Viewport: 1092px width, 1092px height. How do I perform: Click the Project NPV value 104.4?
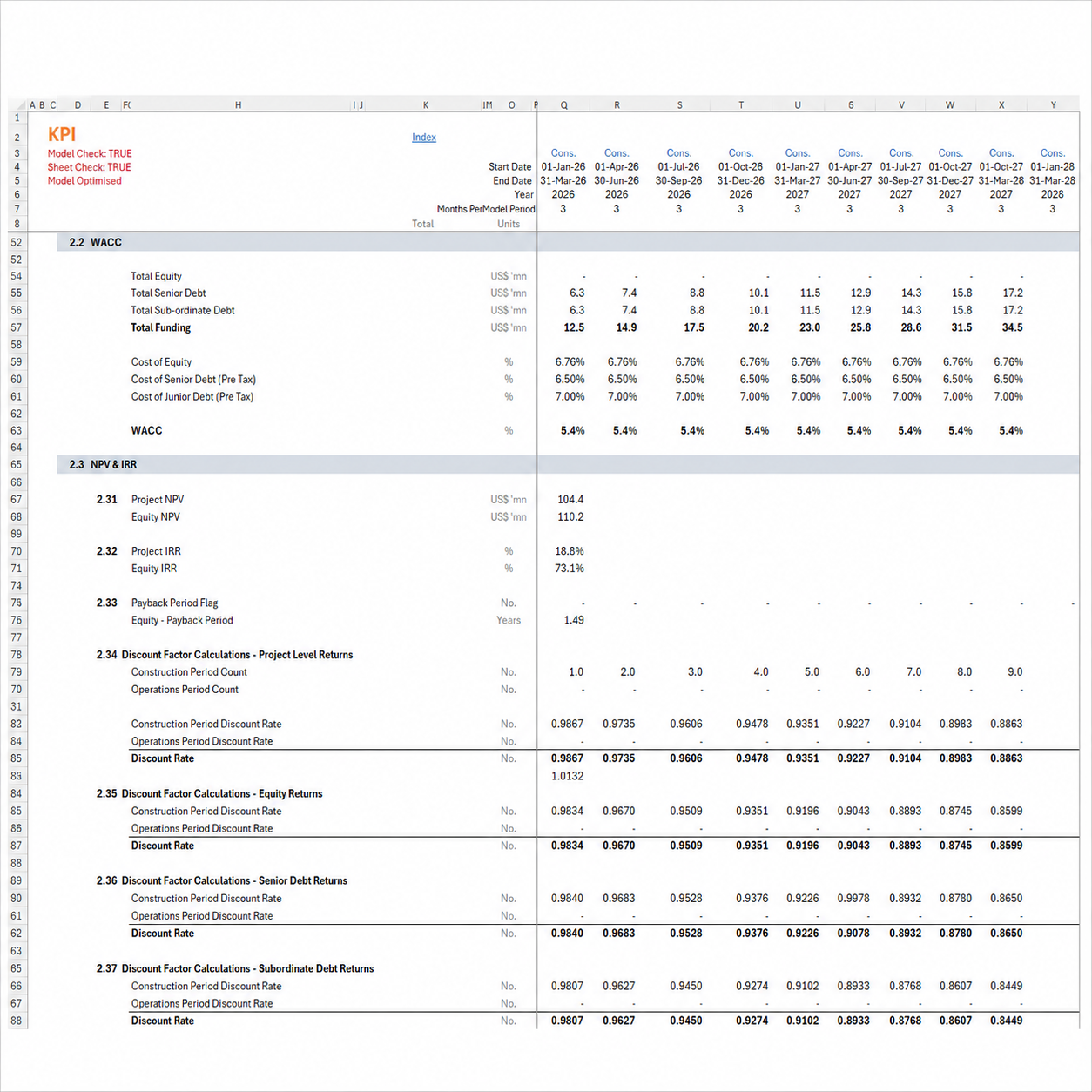click(570, 500)
